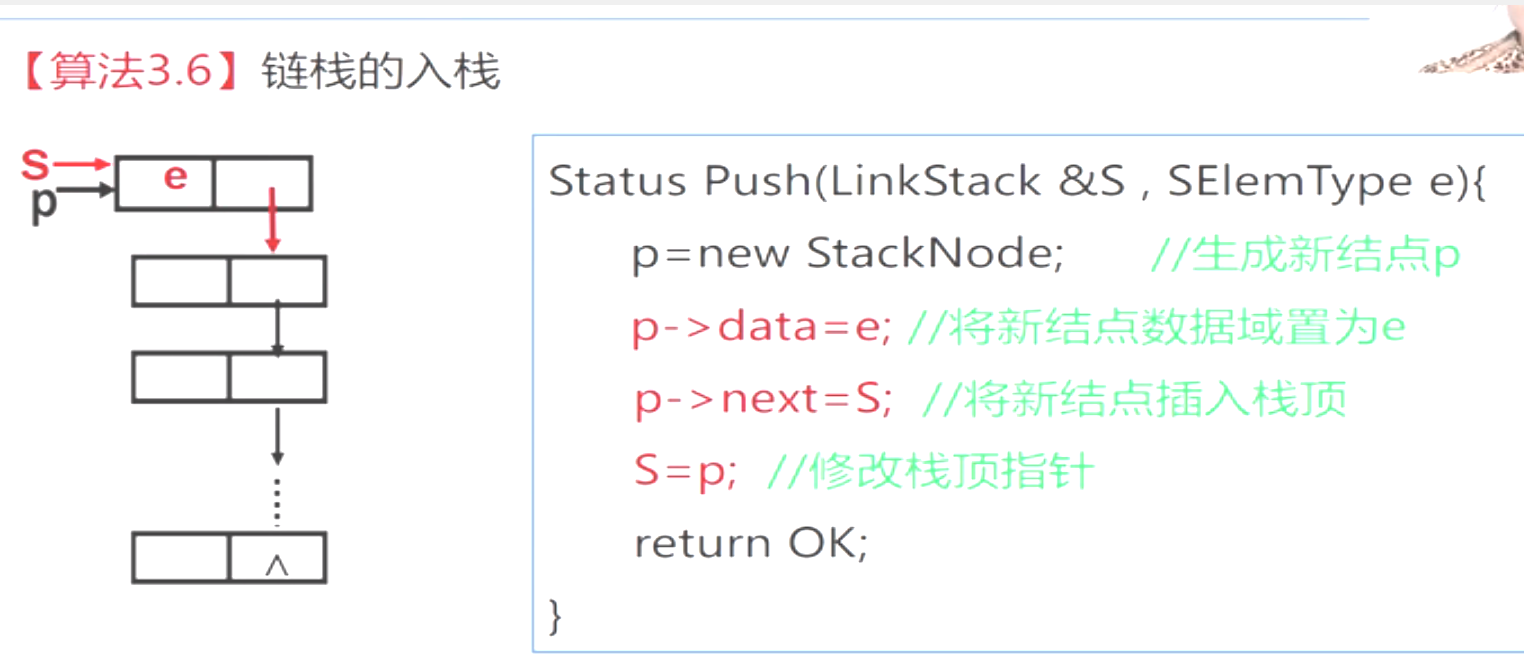The image size is (1524, 663).
Task: Click the comment 修改栈顶指针
Action: (x=930, y=472)
